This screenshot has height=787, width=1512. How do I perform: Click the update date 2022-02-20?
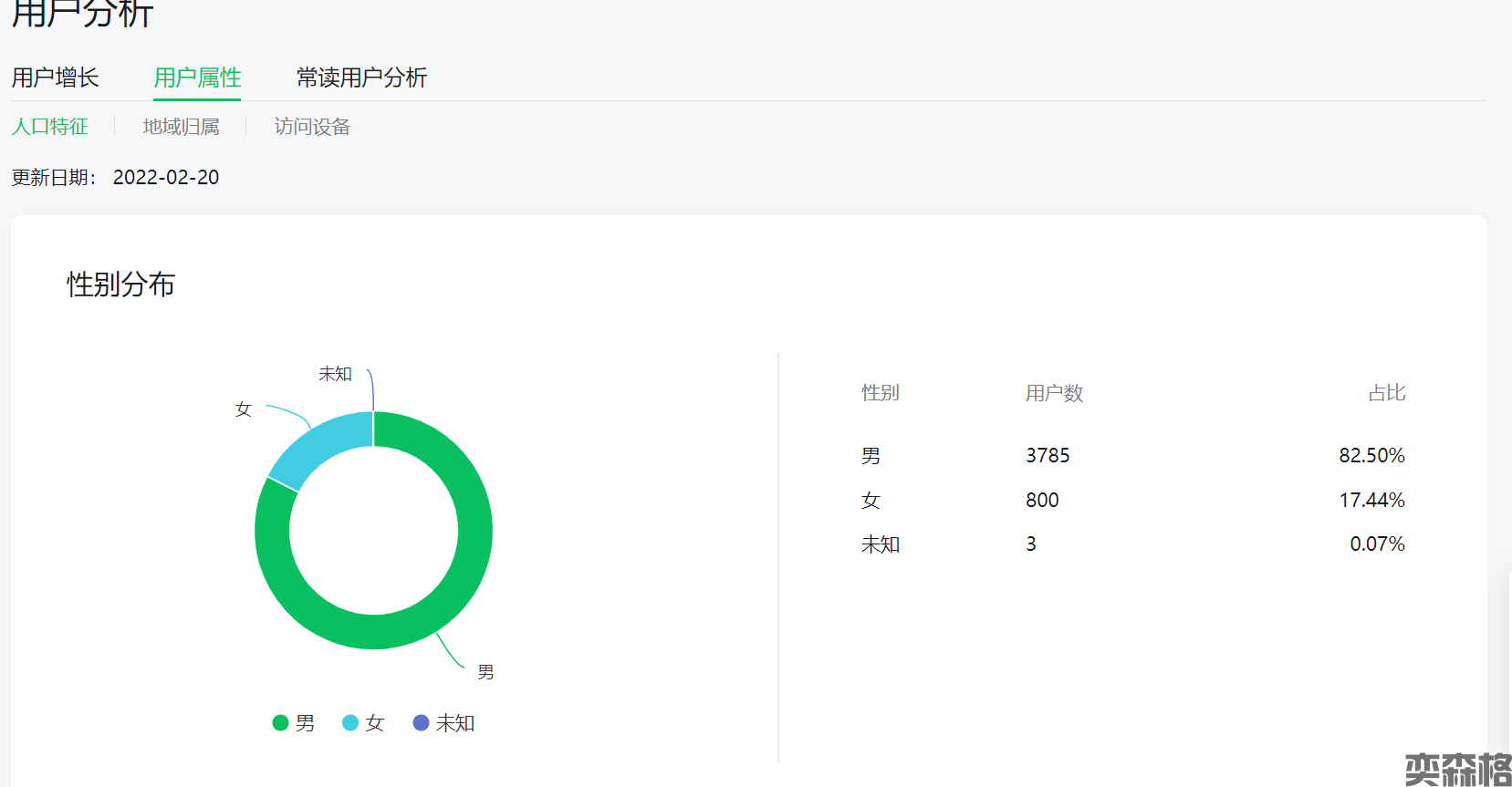(166, 178)
